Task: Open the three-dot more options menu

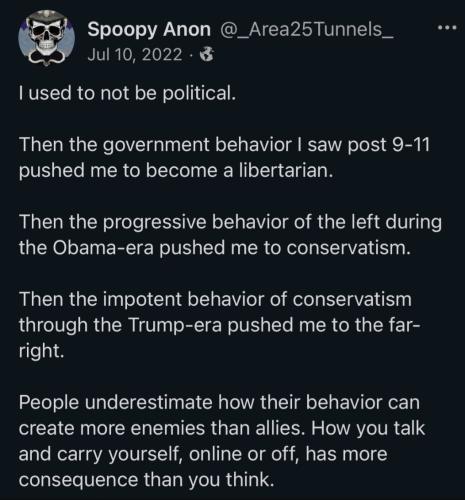Action: (447, 28)
